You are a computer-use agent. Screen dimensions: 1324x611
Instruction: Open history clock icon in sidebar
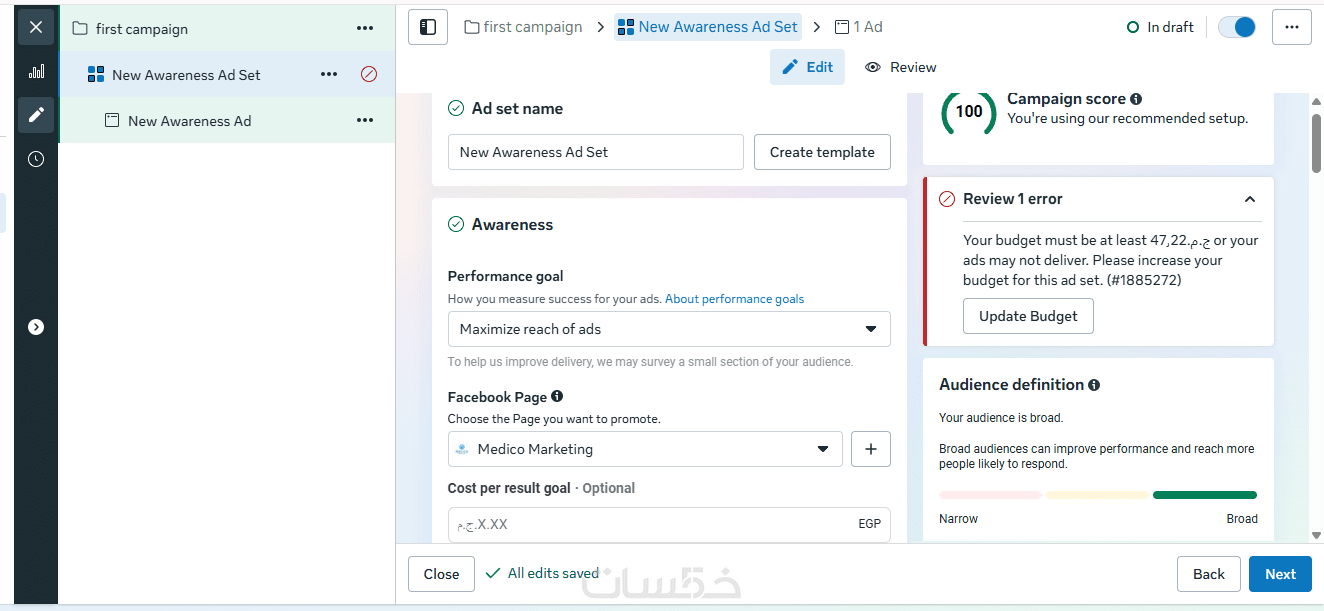click(x=36, y=159)
